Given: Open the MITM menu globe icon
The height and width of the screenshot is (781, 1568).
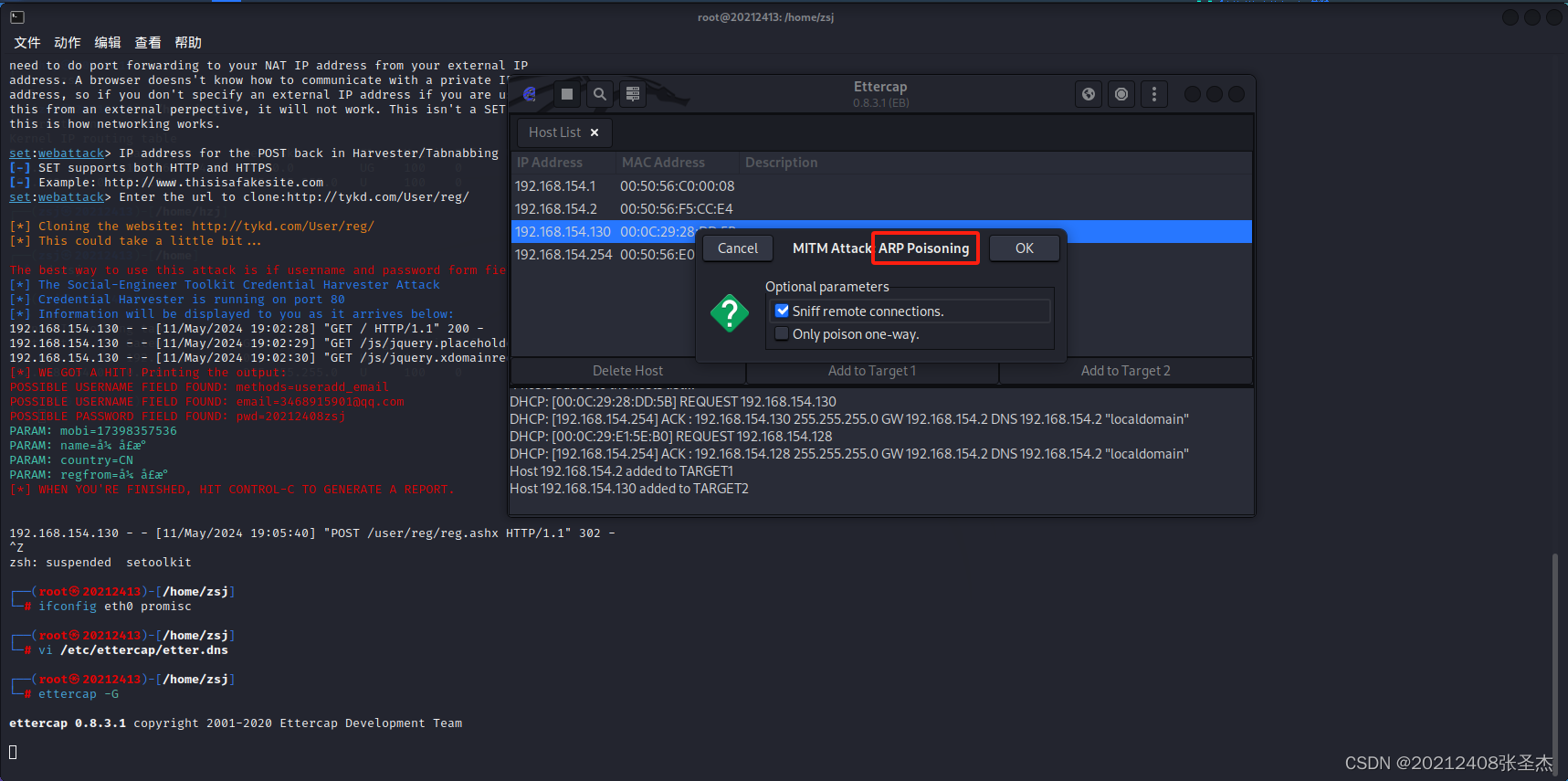Looking at the screenshot, I should (x=1089, y=94).
